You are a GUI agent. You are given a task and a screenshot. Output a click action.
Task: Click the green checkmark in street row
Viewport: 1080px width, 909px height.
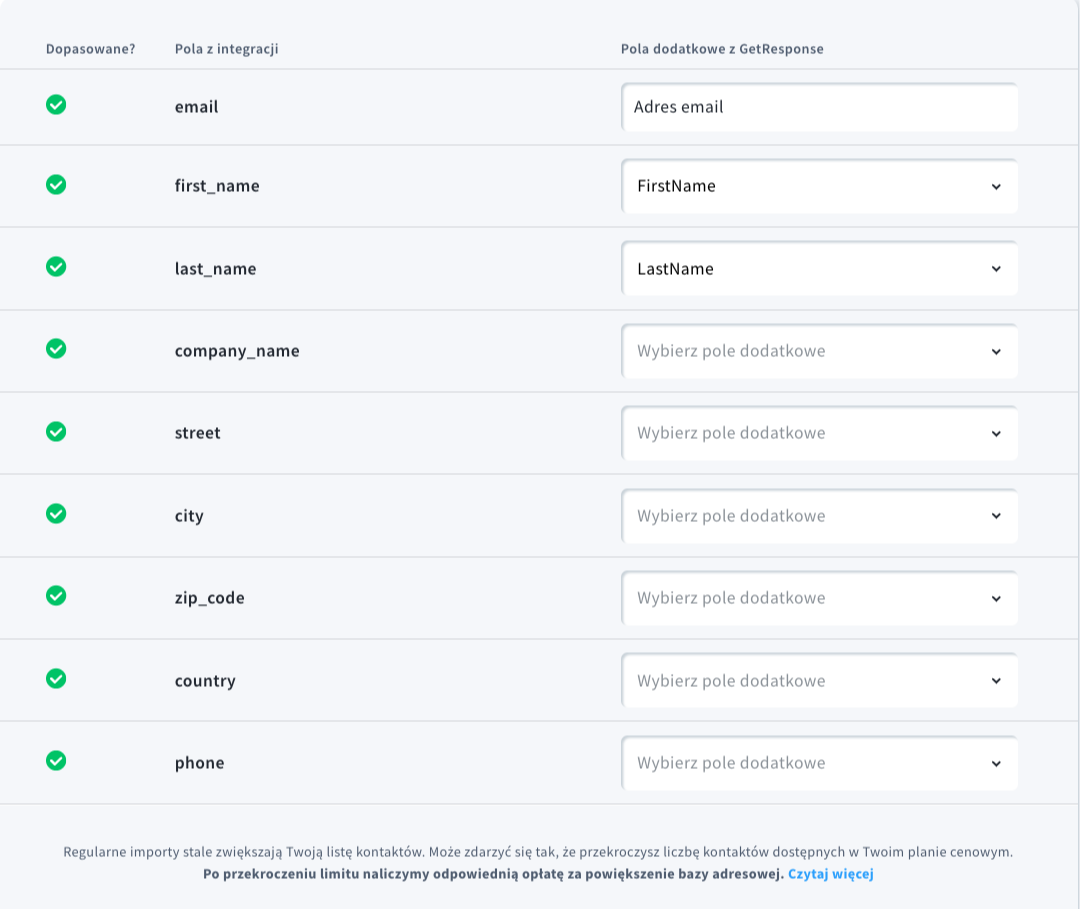pos(56,431)
